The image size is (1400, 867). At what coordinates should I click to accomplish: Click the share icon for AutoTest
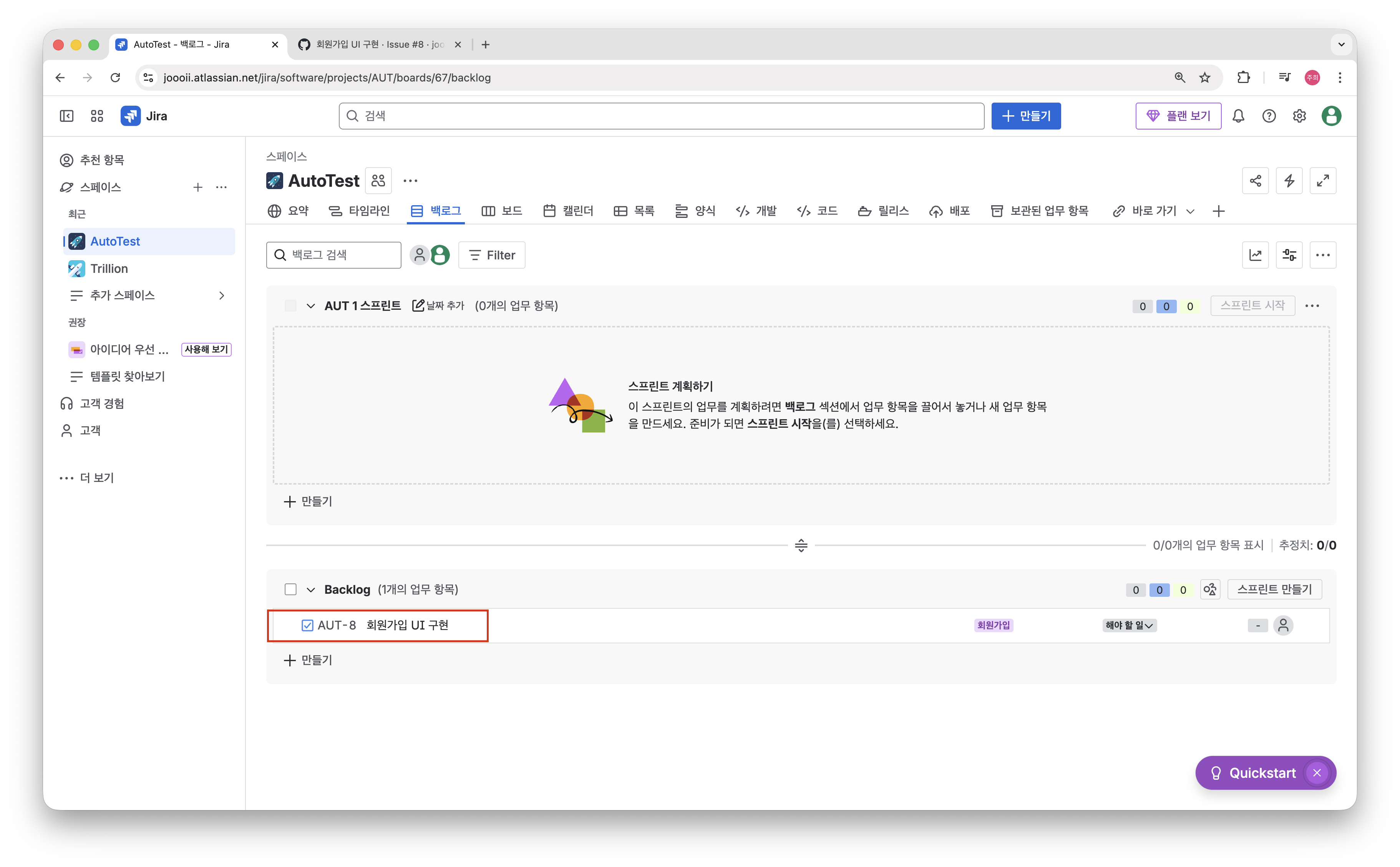1255,181
